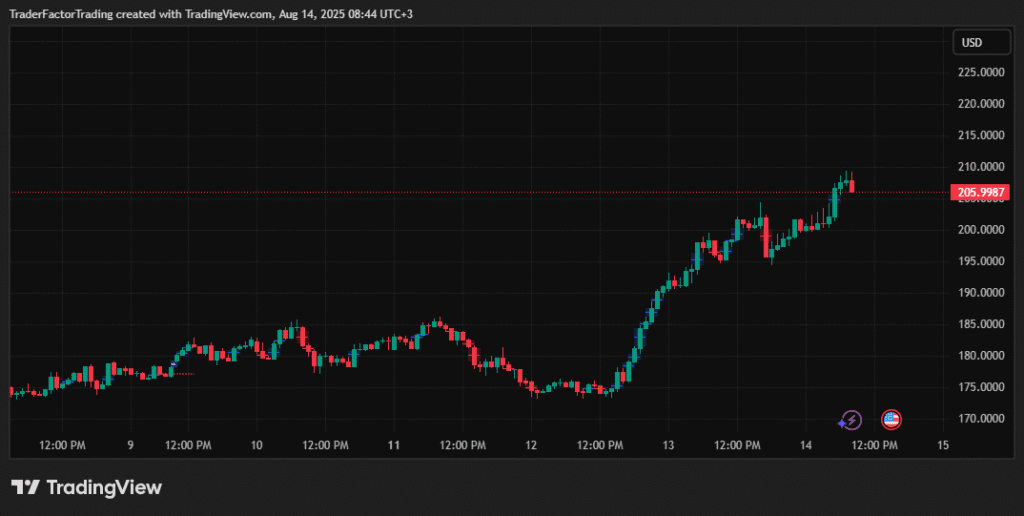Click the 225.0000 price axis label

pyautogui.click(x=981, y=72)
